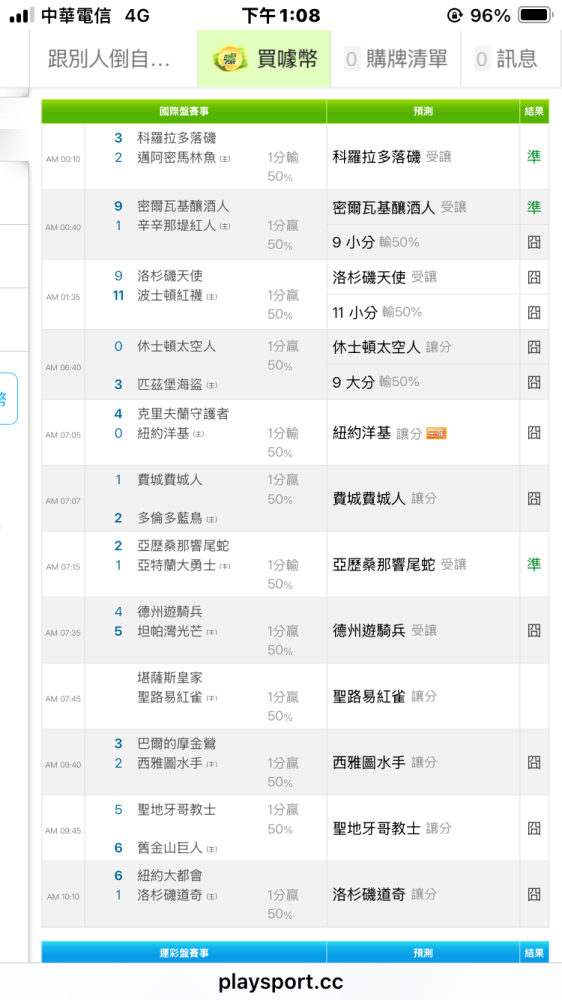562x1000 pixels.
Task: Tap the 運彩盤賽事 blue header
Action: point(184,952)
